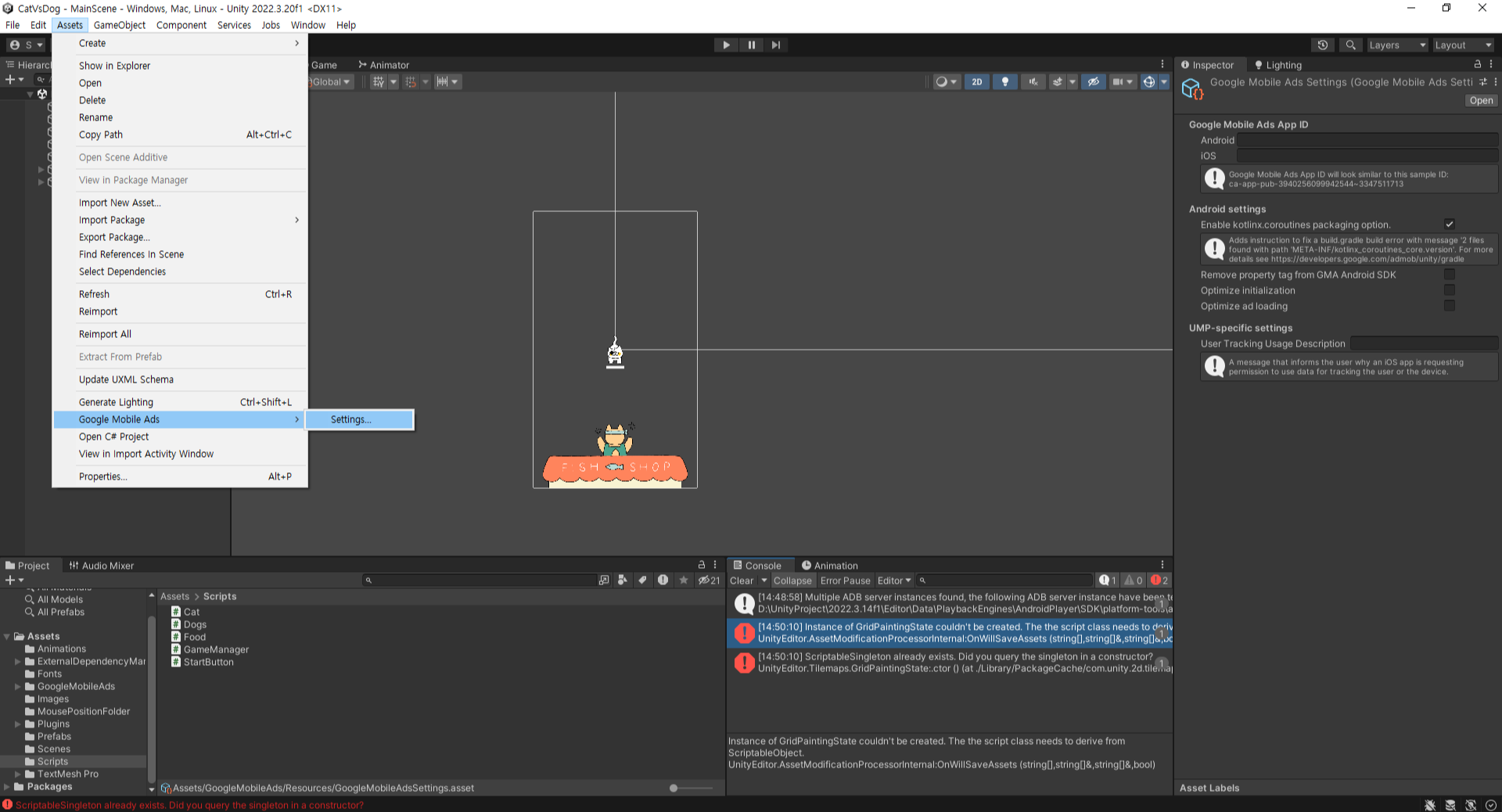Open the Layout dropdown

tap(1463, 45)
